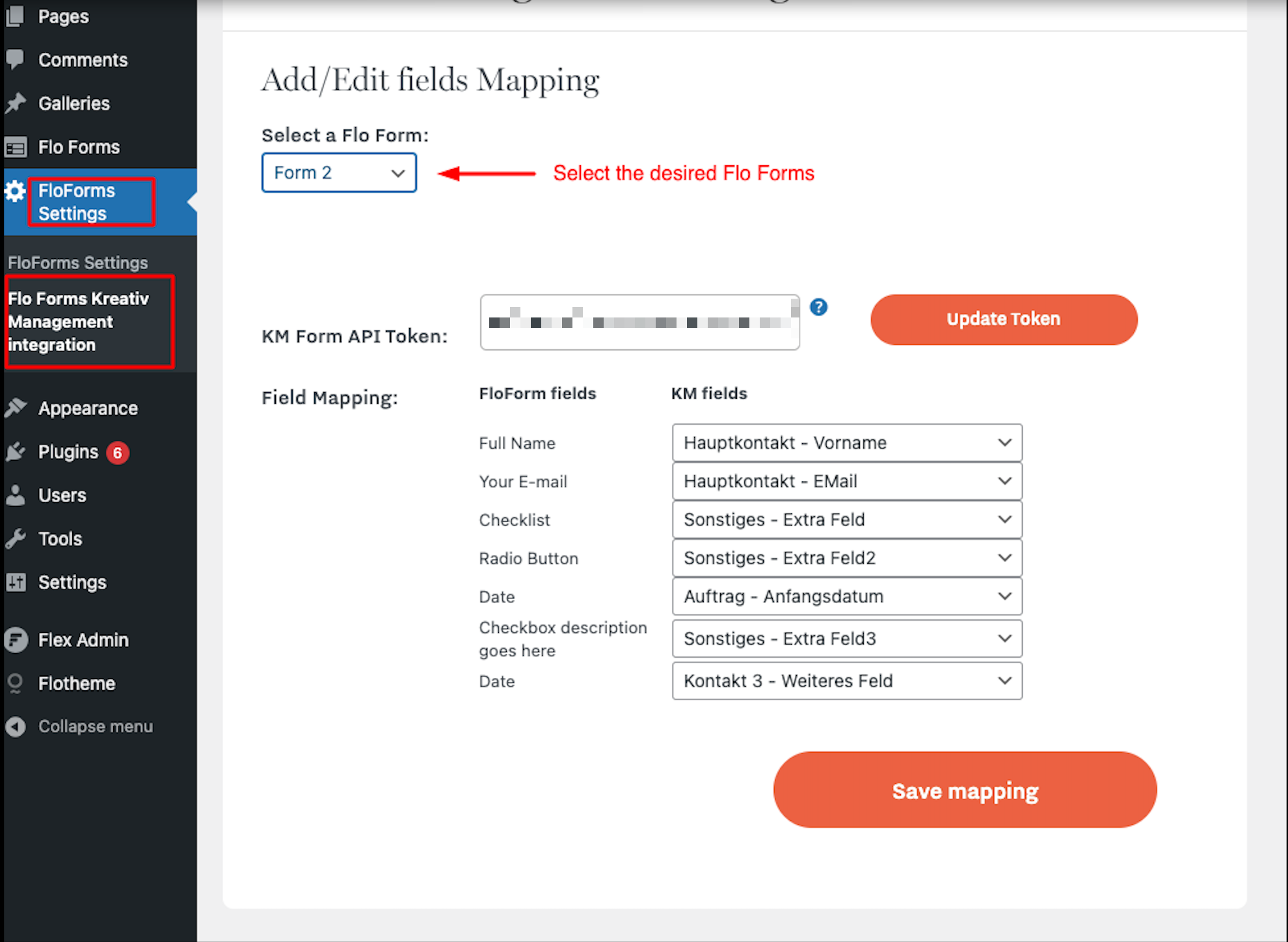Click the Tools wrench icon
1288x942 pixels.
[x=15, y=539]
